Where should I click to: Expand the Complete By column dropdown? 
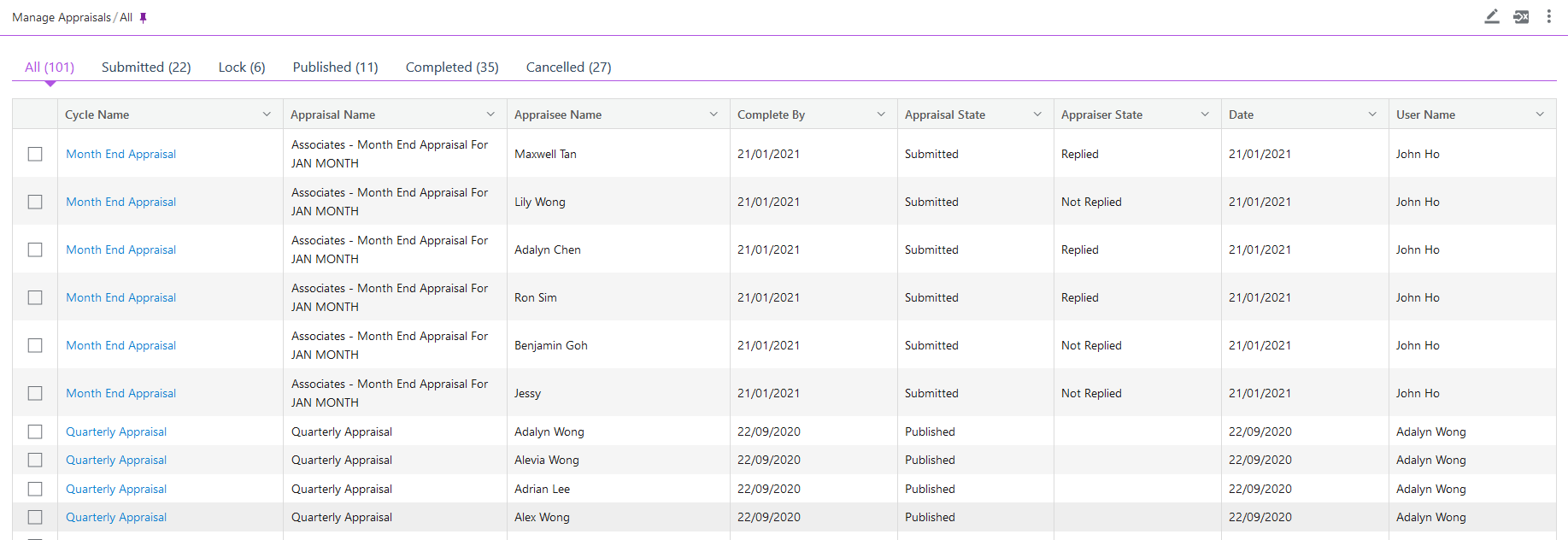[881, 114]
